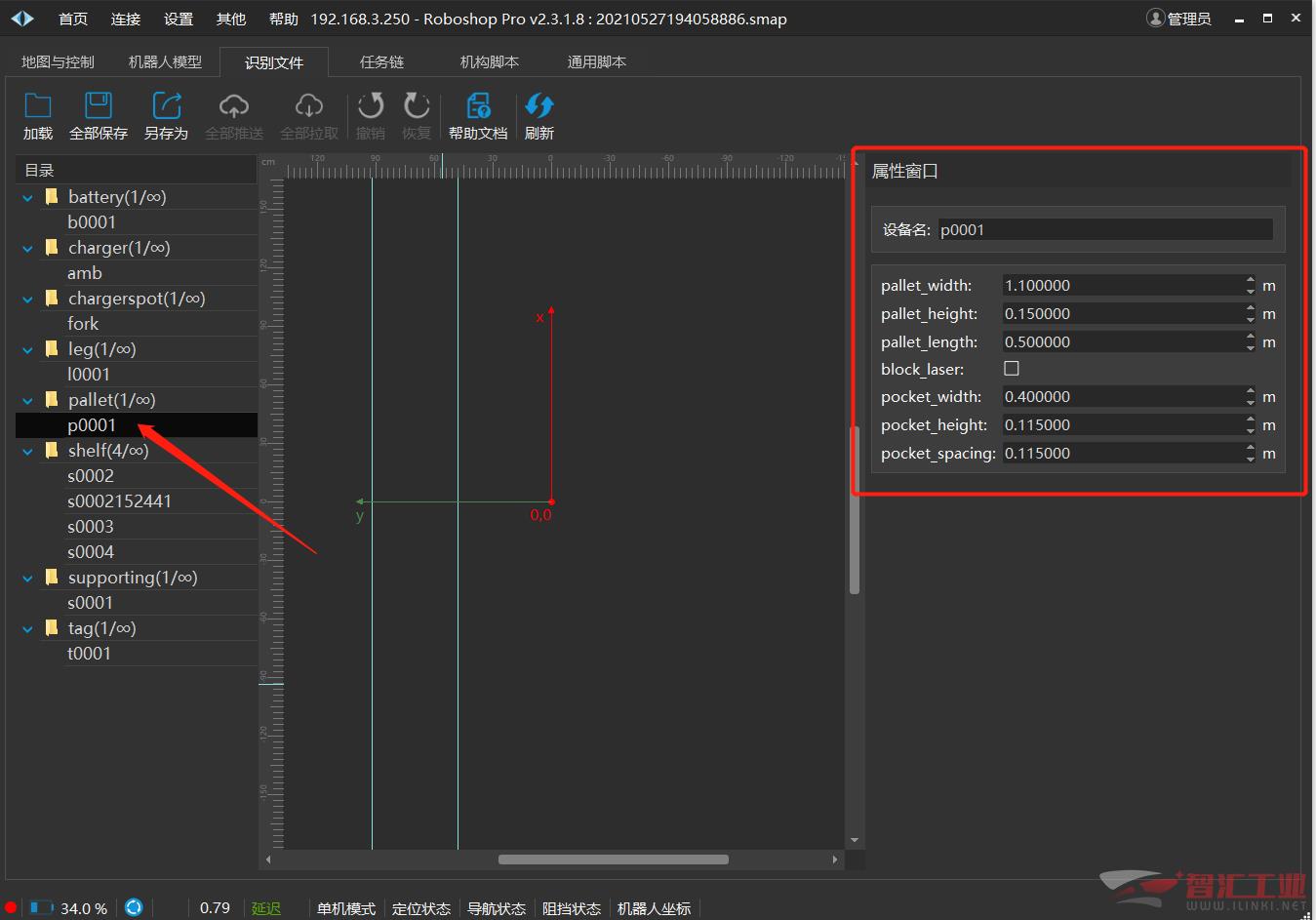
Task: Toggle the block_laser checkbox
Action: [x=1012, y=368]
